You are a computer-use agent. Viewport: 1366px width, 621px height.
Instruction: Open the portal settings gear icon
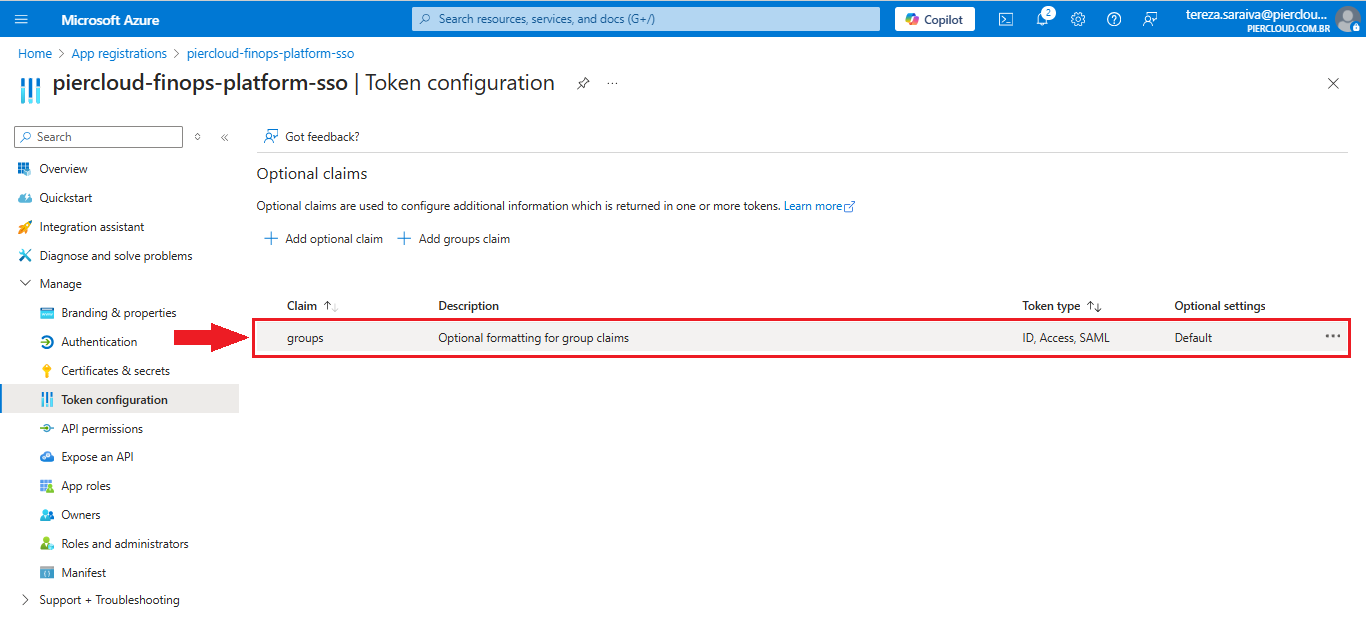point(1078,19)
